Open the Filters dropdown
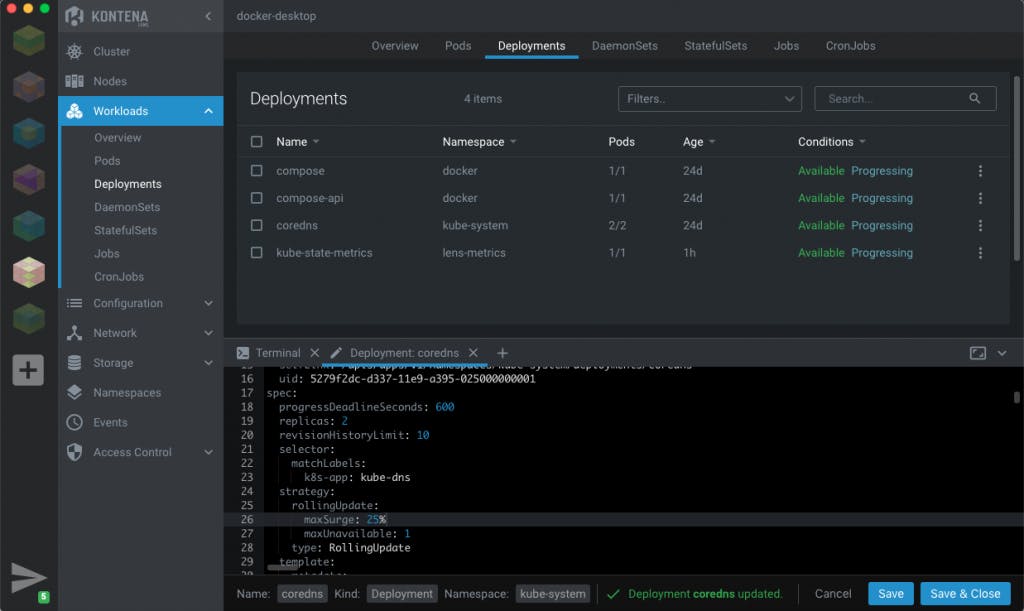 [710, 99]
